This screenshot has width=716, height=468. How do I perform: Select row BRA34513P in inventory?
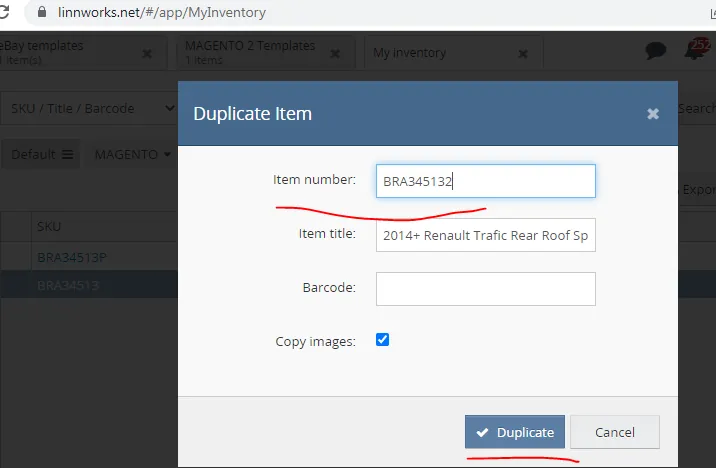72,258
